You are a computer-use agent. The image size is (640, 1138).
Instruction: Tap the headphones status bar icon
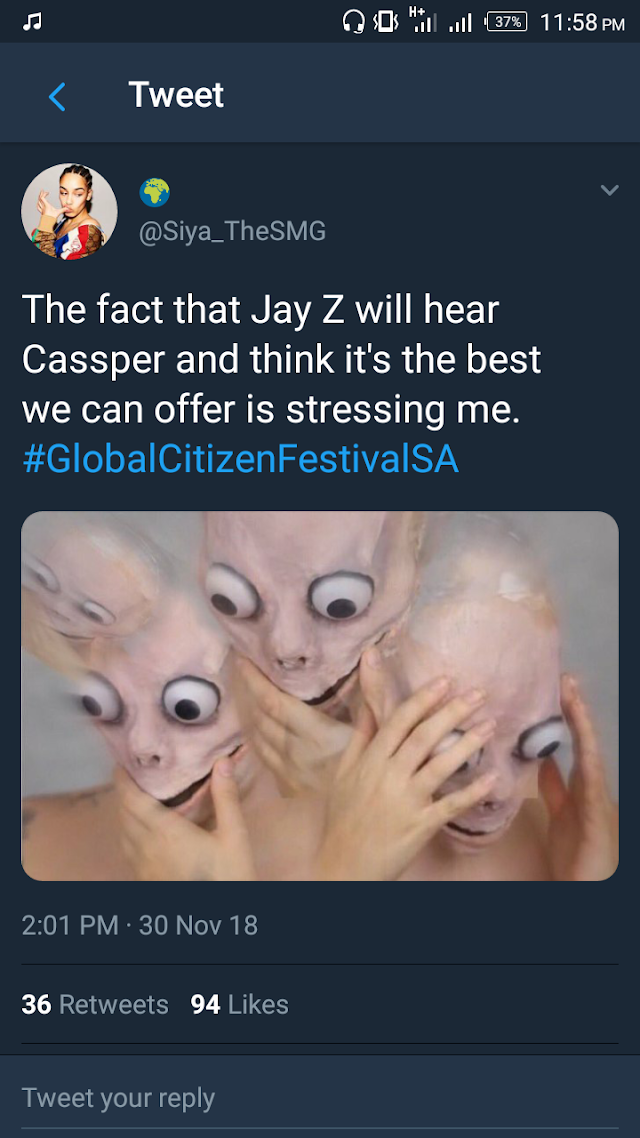click(x=353, y=22)
